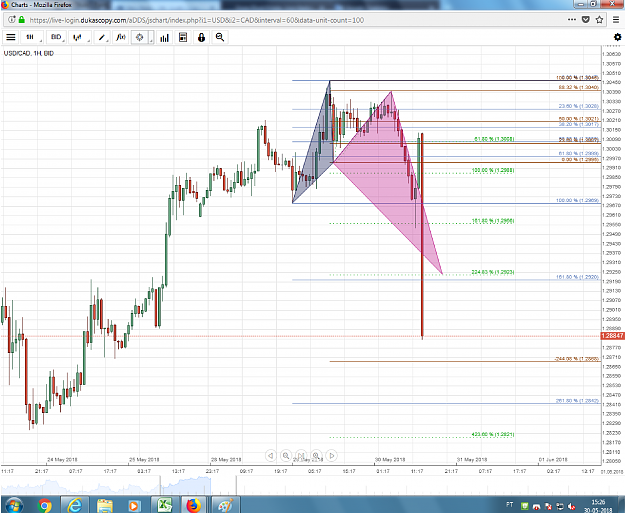Click the green secure padlock icon
The image size is (625, 513).
tap(22, 20)
